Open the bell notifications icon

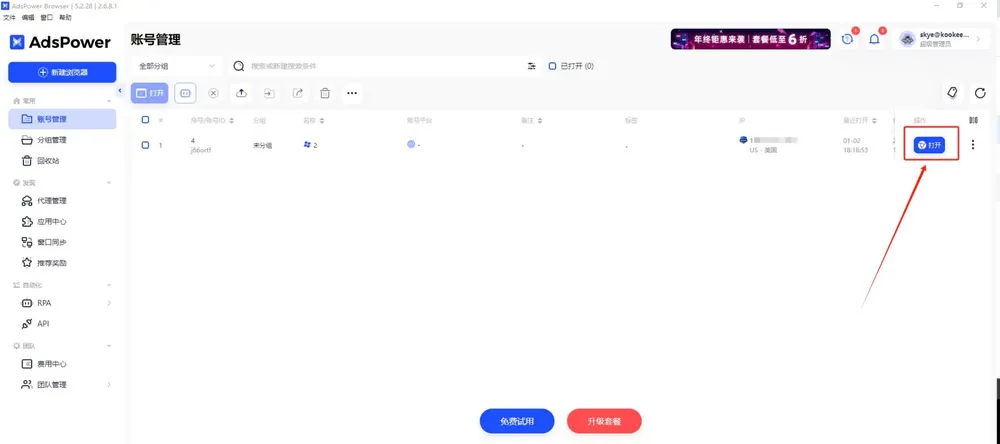click(874, 39)
